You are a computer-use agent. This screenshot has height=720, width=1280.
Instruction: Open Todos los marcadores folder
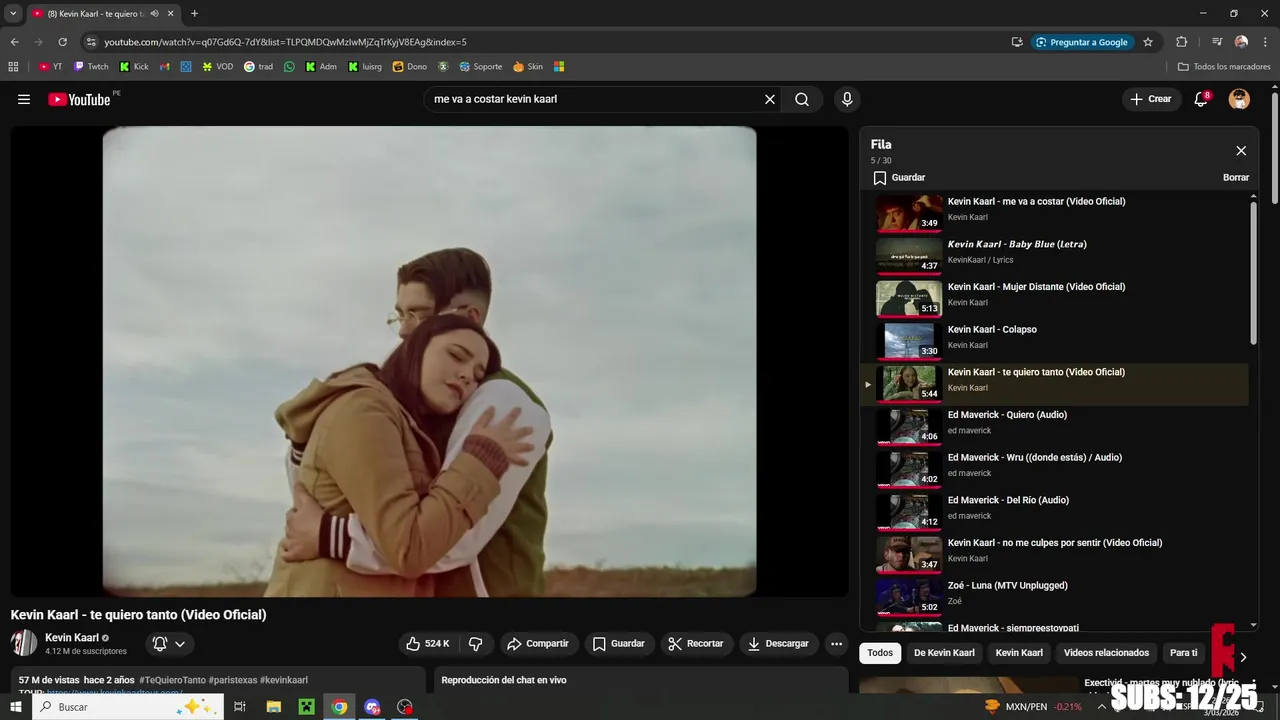[x=1224, y=67]
